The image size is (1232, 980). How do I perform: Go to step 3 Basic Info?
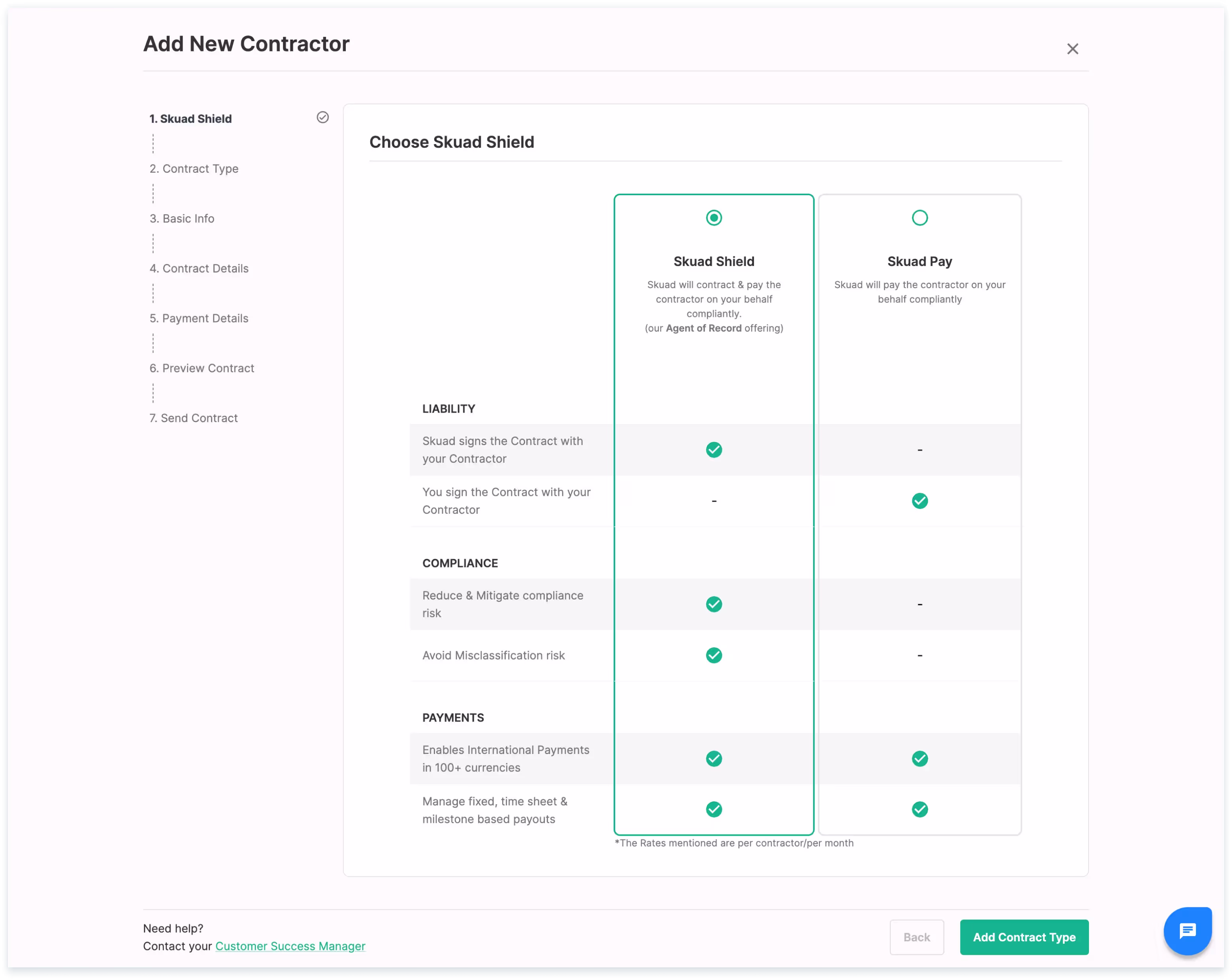182,219
